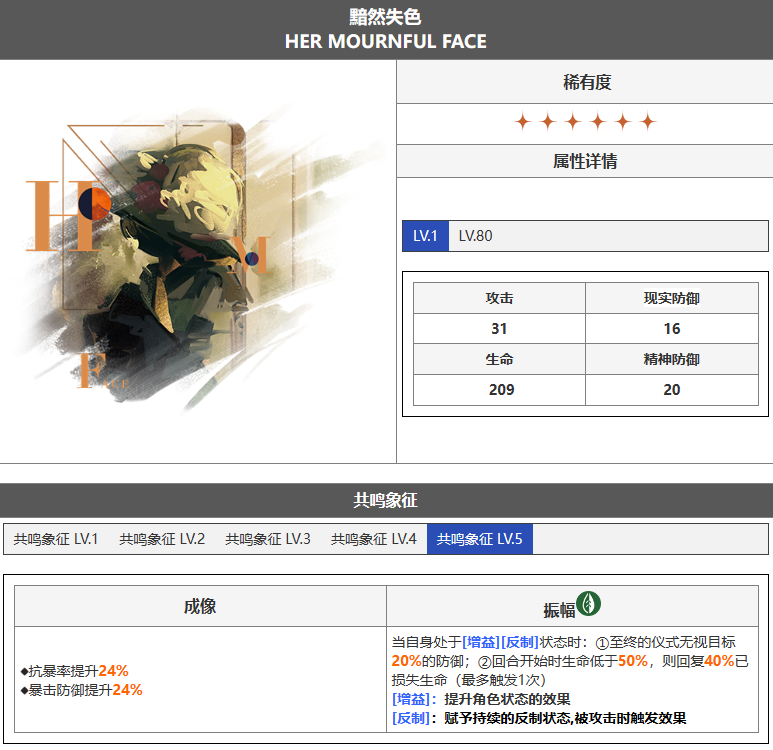Click the orange 50% value in description
773x750 pixels.
click(633, 661)
